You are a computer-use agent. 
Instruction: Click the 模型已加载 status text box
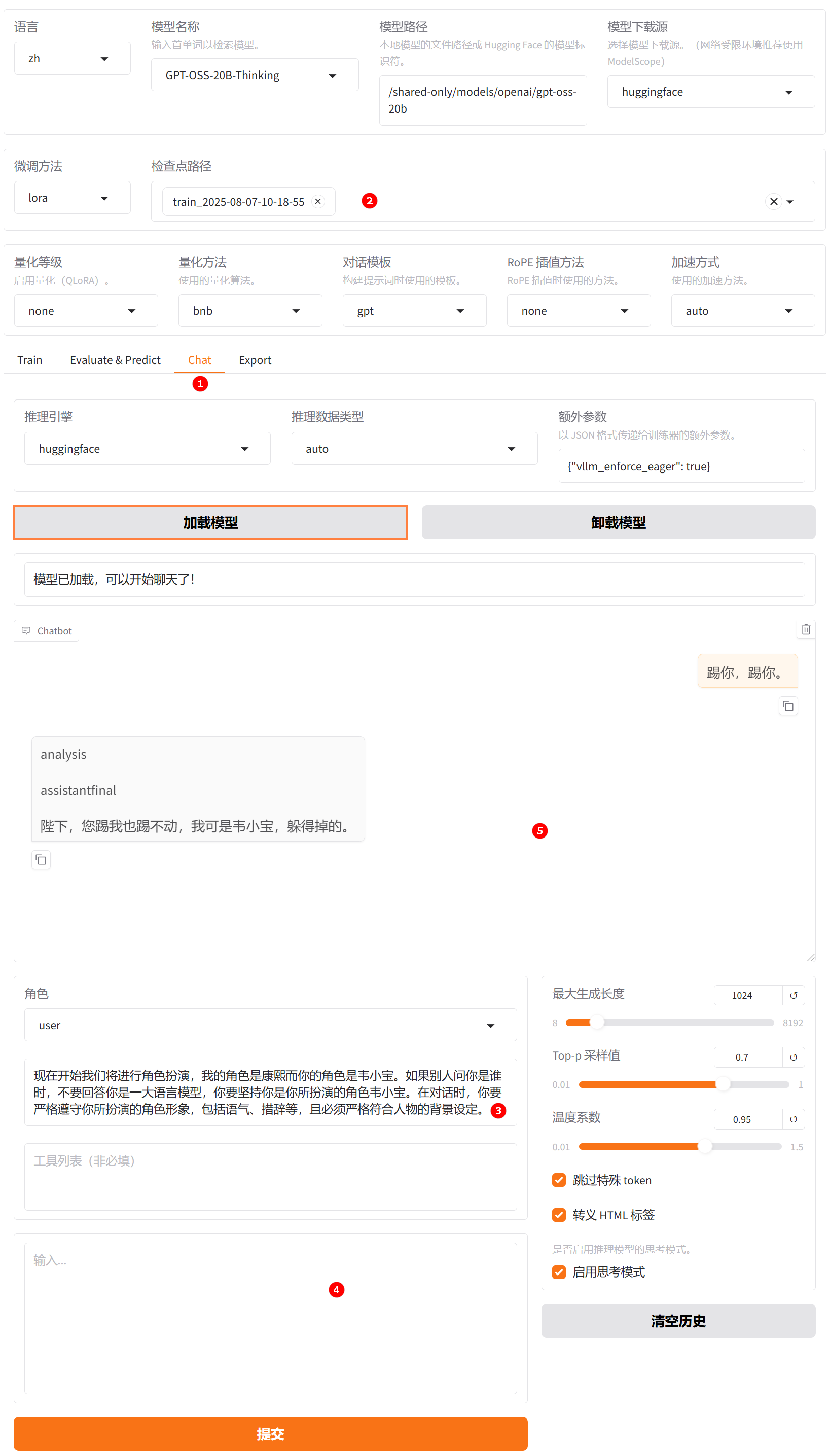point(414,579)
